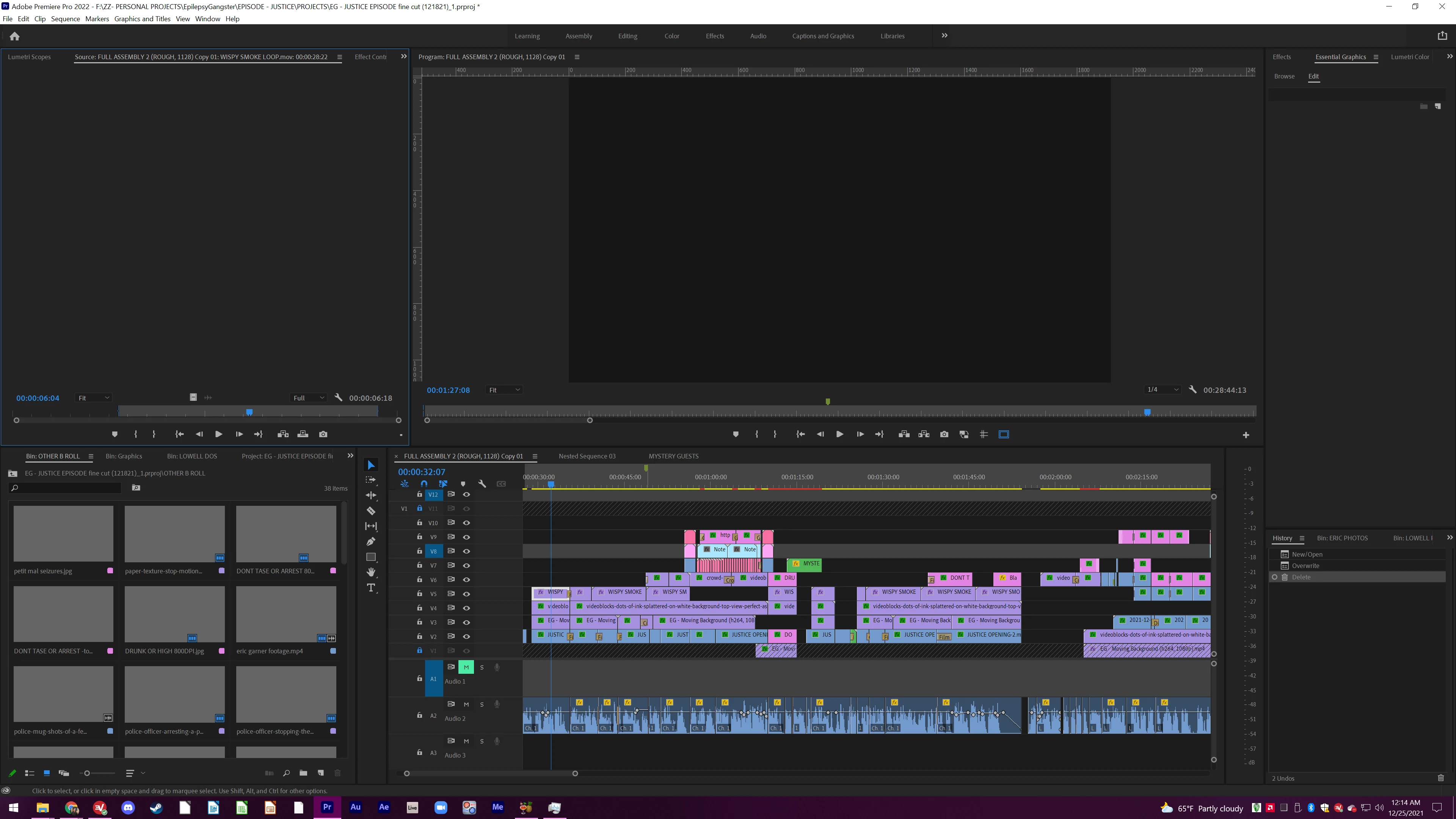Image resolution: width=1456 pixels, height=819 pixels.
Task: Open Button Editor plus in Program monitor
Action: click(1246, 435)
